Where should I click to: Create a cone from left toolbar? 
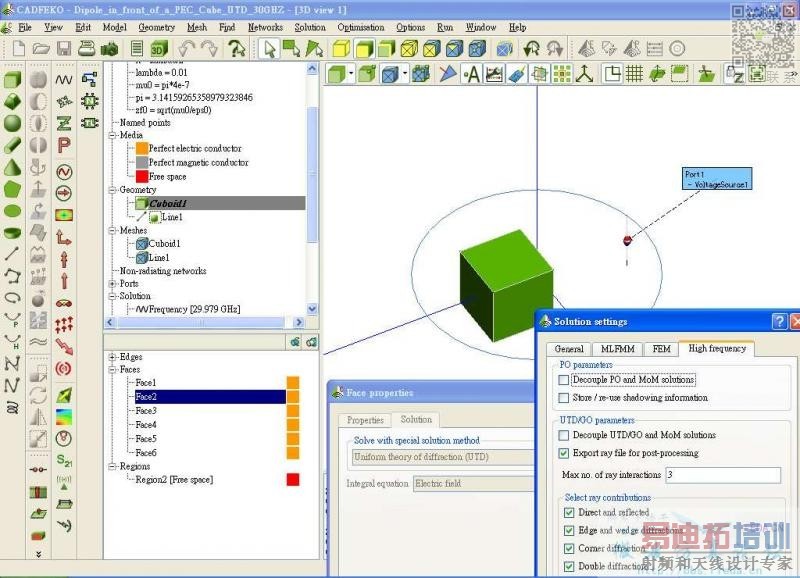tap(13, 167)
